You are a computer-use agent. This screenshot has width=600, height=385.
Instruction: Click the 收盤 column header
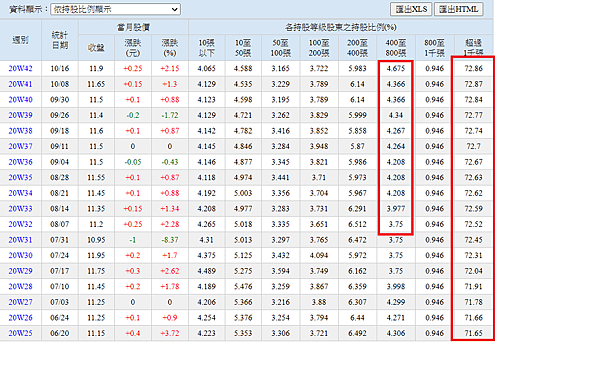pos(96,48)
